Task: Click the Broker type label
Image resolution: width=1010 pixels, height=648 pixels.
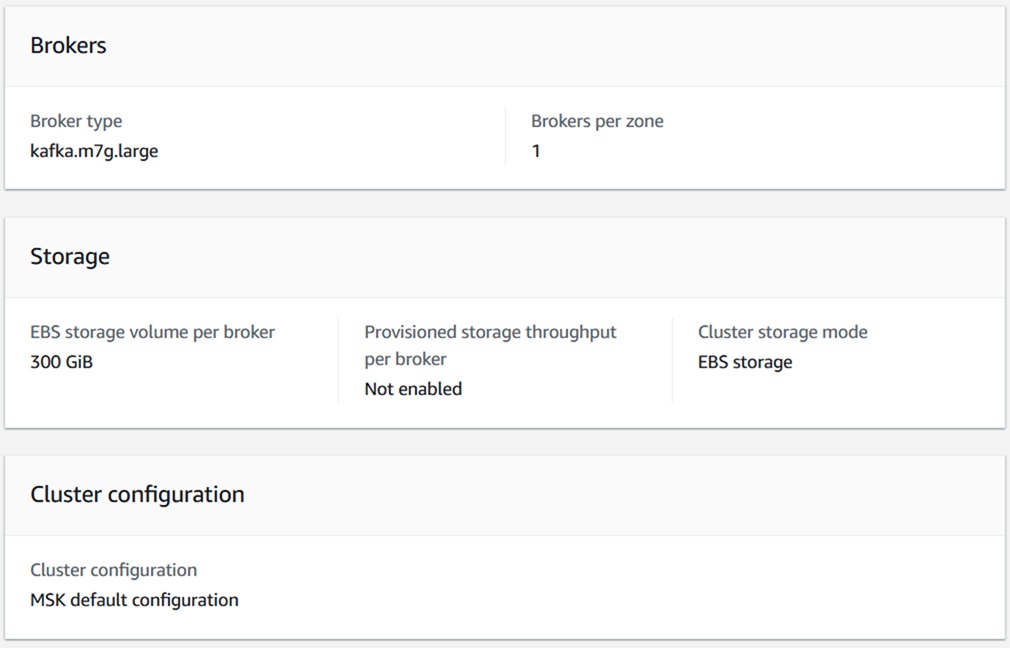Action: [x=76, y=121]
